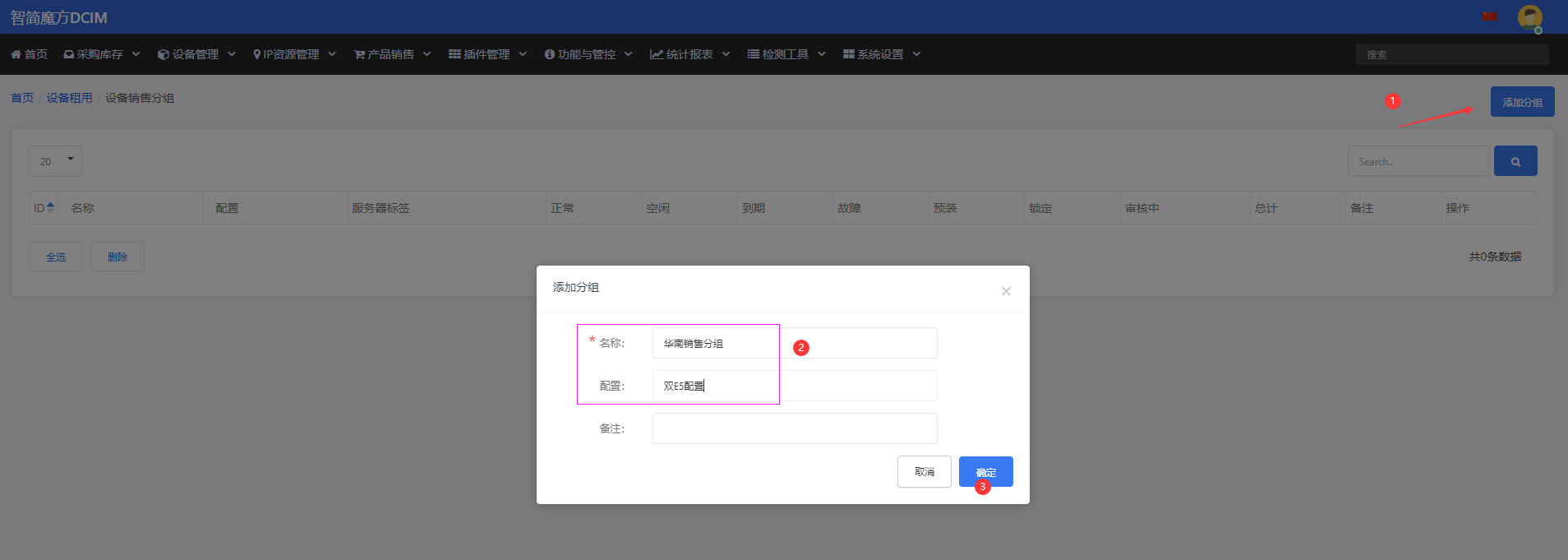Click the magnifier search button by Search field
1568x560 pixels.
pyautogui.click(x=1515, y=161)
